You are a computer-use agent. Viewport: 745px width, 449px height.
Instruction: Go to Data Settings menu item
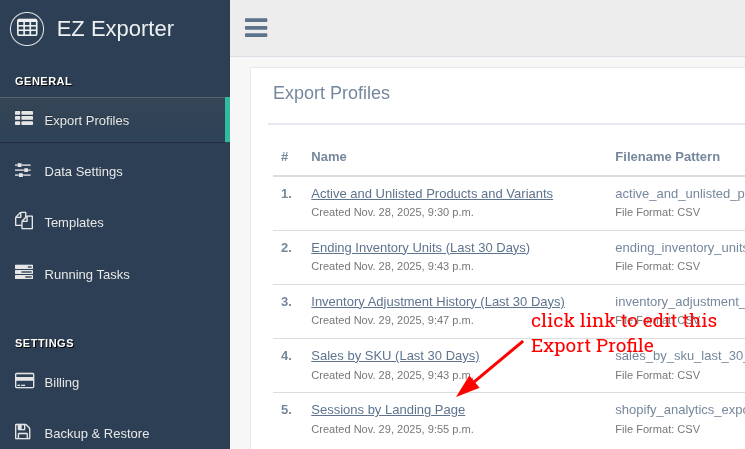coord(83,171)
